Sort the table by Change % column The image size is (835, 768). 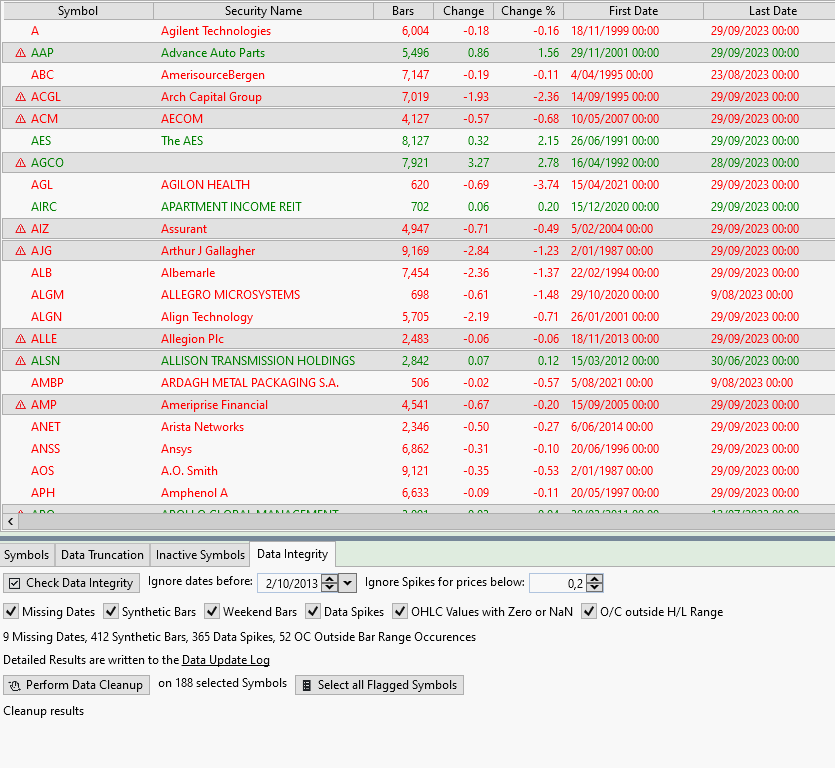point(528,11)
